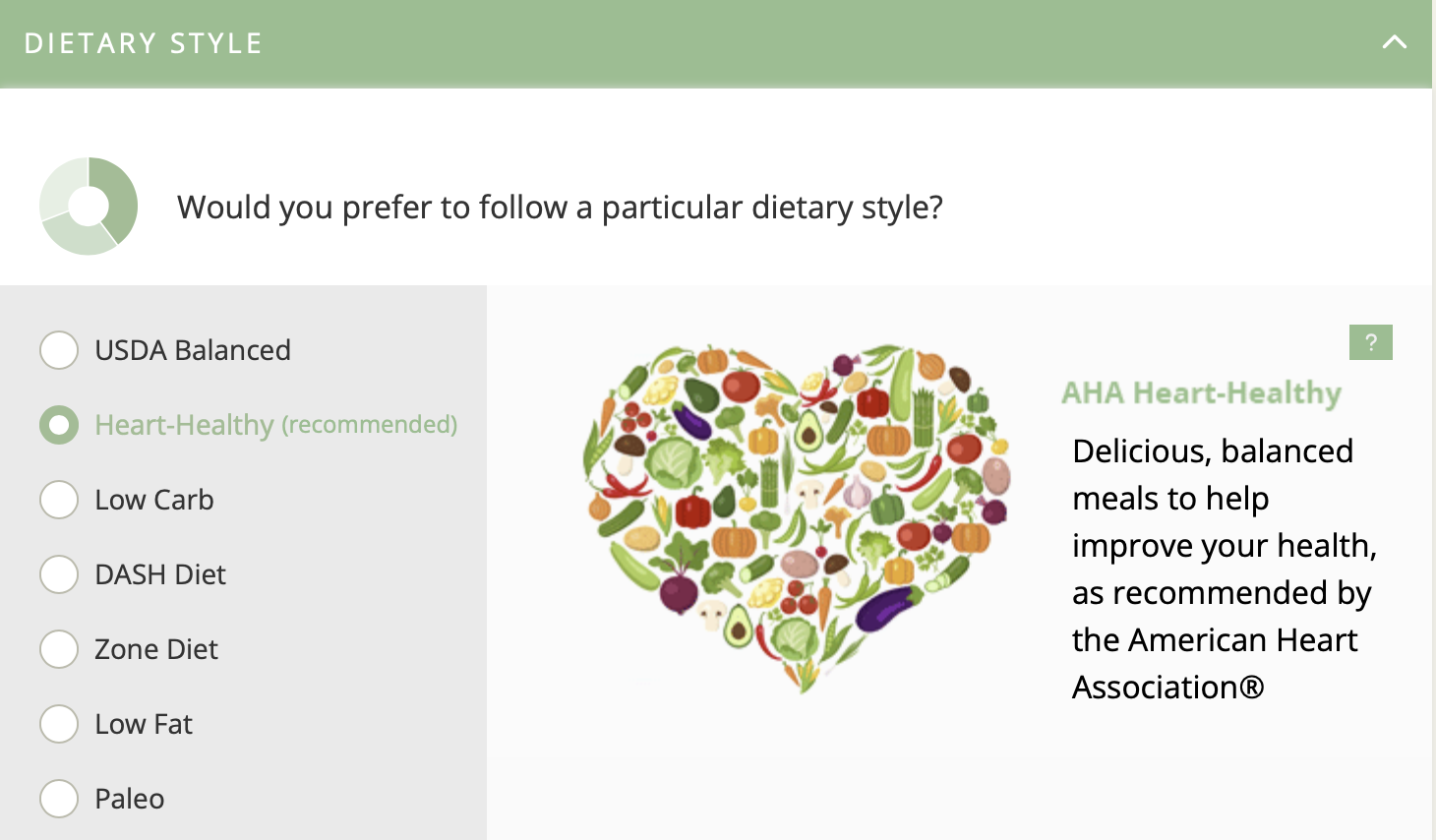The height and width of the screenshot is (840, 1436).
Task: Collapse the Dietary Style section chevron
Action: [1394, 42]
